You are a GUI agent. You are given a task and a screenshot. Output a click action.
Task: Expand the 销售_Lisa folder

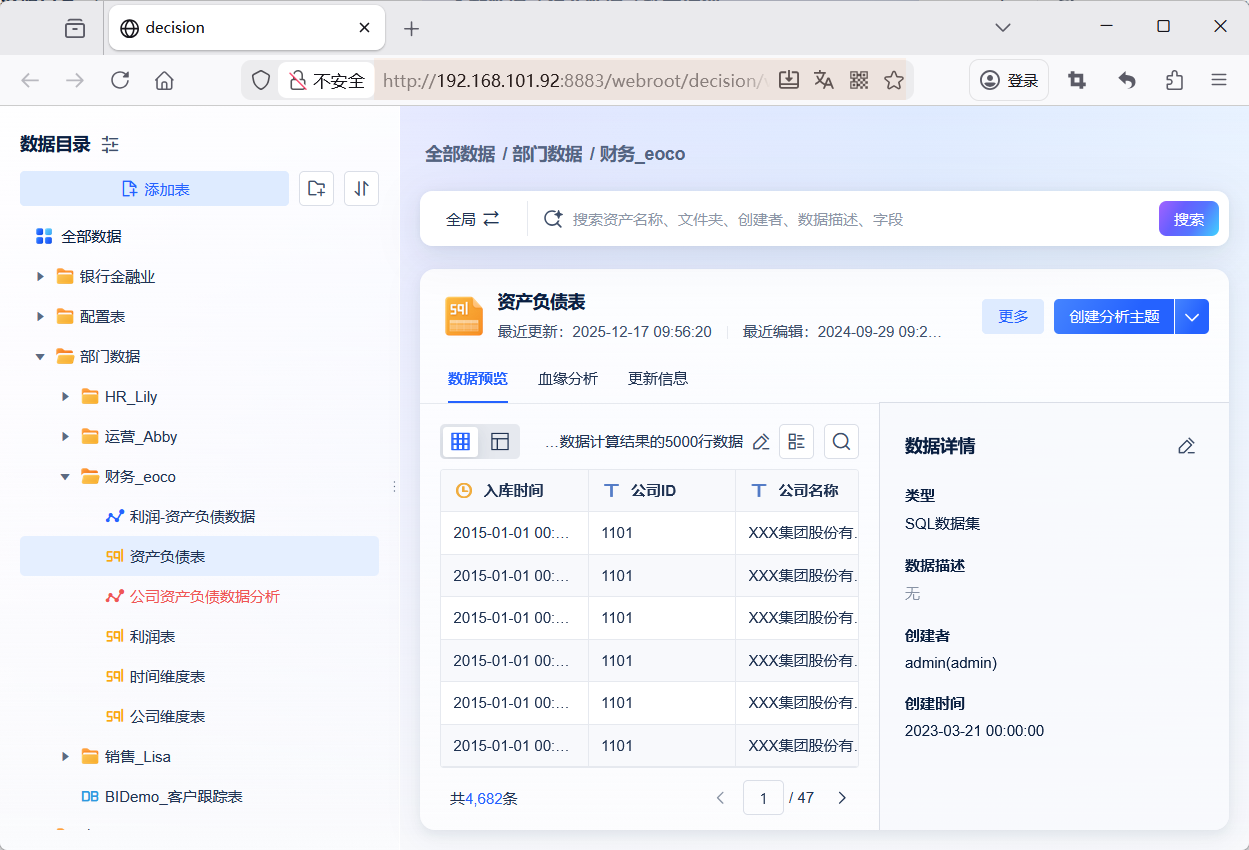point(66,756)
